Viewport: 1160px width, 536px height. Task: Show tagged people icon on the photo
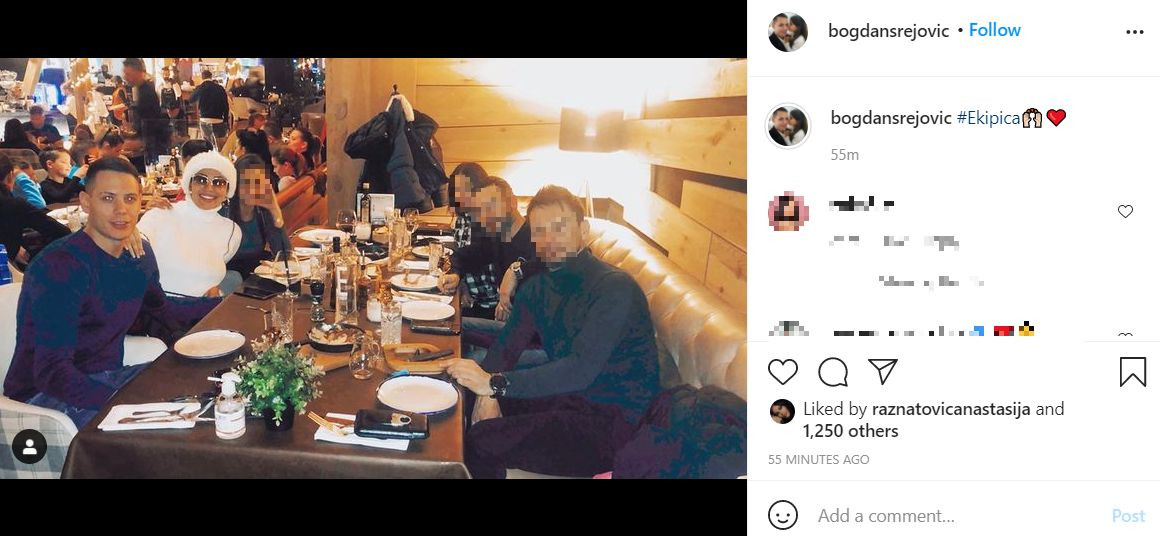(x=30, y=447)
